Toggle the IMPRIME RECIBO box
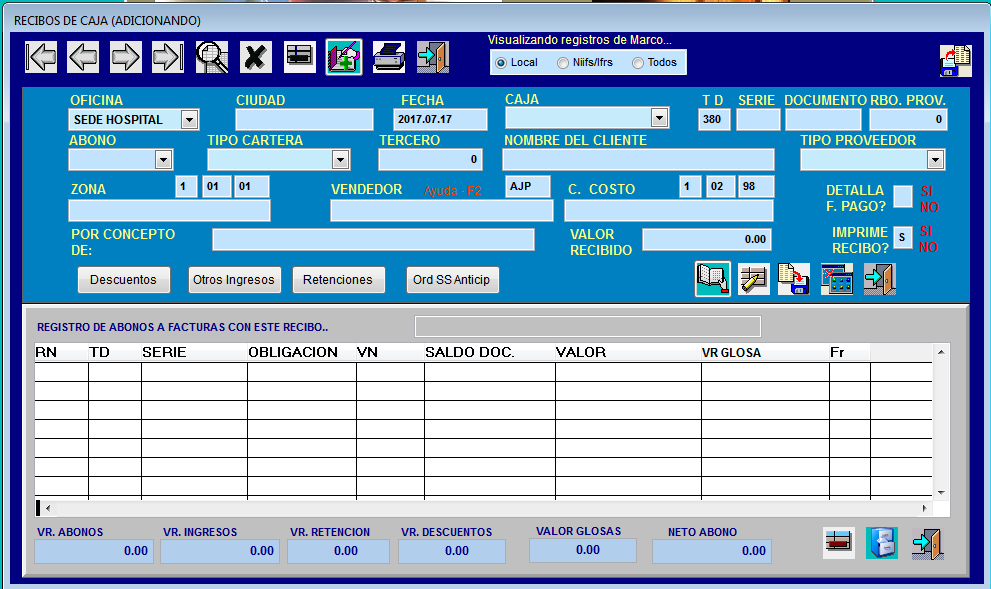The width and height of the screenshot is (991, 589). (x=903, y=238)
